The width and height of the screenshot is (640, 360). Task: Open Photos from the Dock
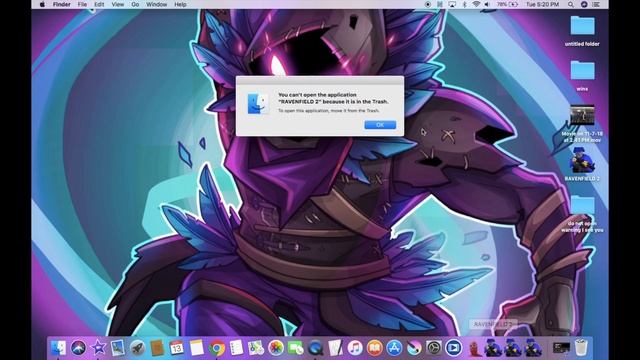point(276,348)
